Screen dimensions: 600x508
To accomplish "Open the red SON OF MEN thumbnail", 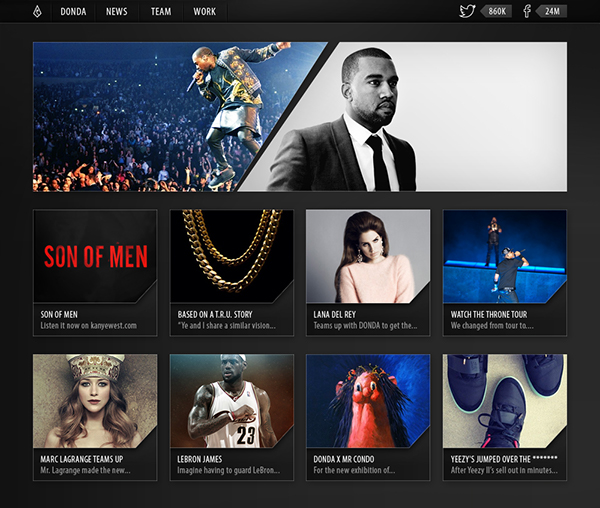I will (x=95, y=256).
